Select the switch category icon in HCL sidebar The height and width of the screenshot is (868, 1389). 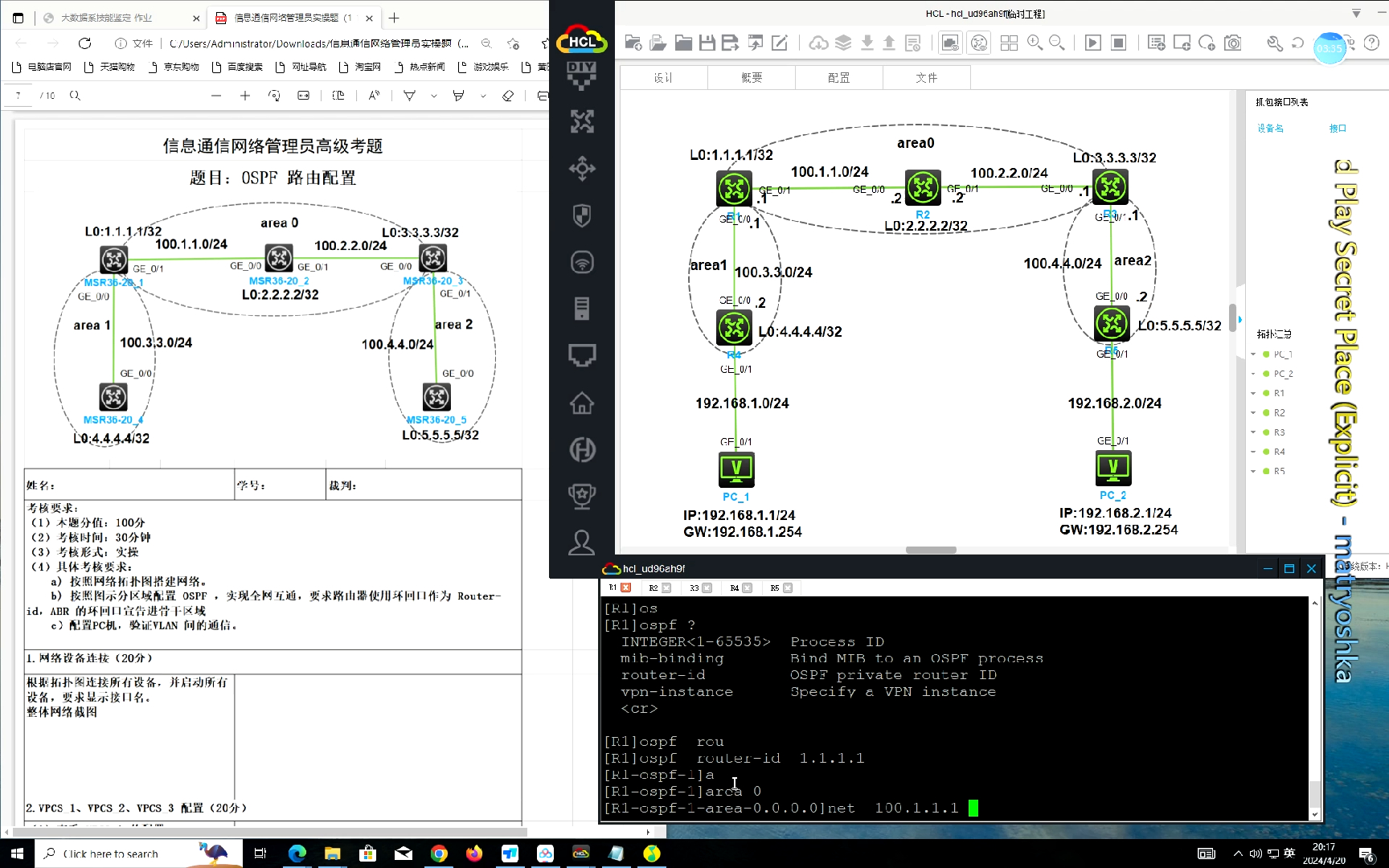(582, 168)
